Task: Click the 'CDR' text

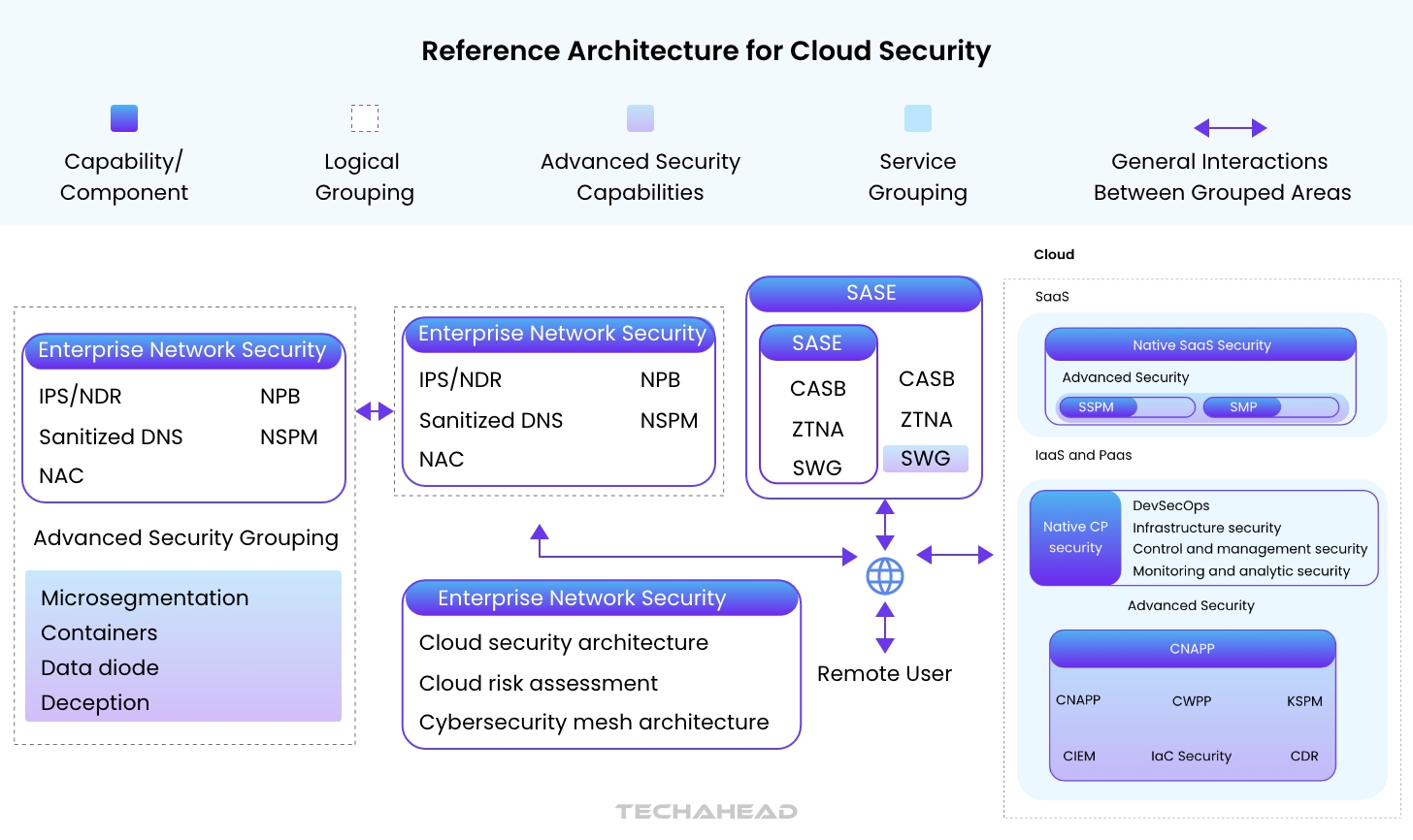Action: pos(1304,757)
